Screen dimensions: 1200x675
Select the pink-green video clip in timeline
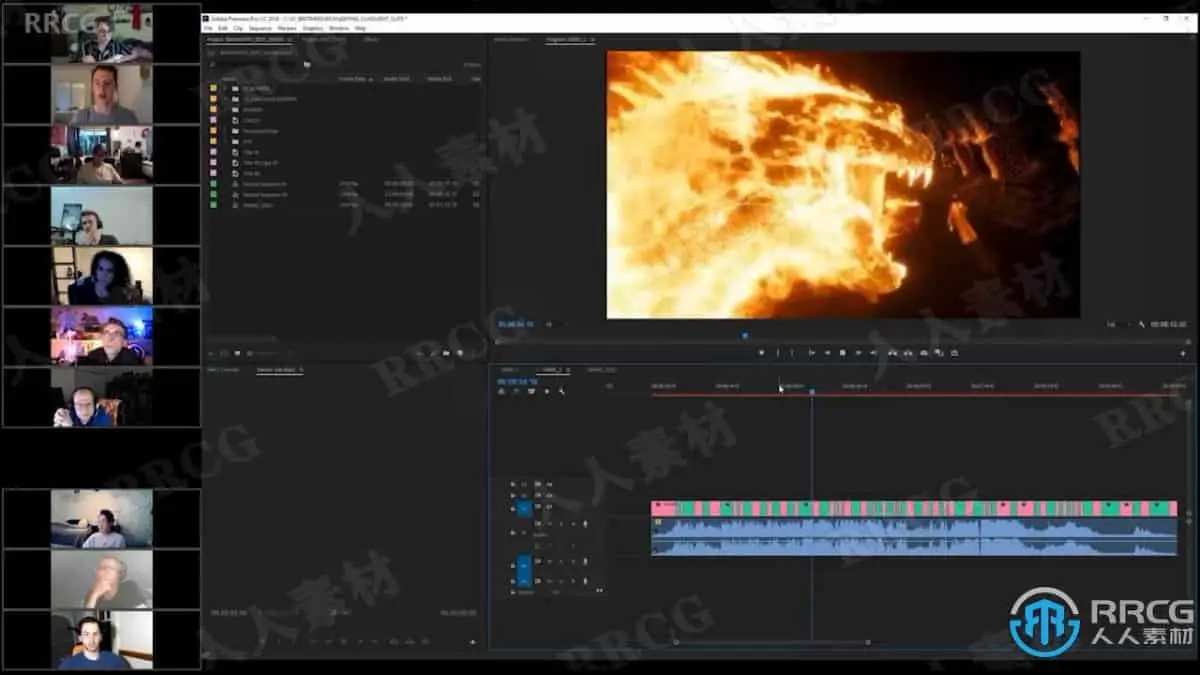(x=914, y=508)
